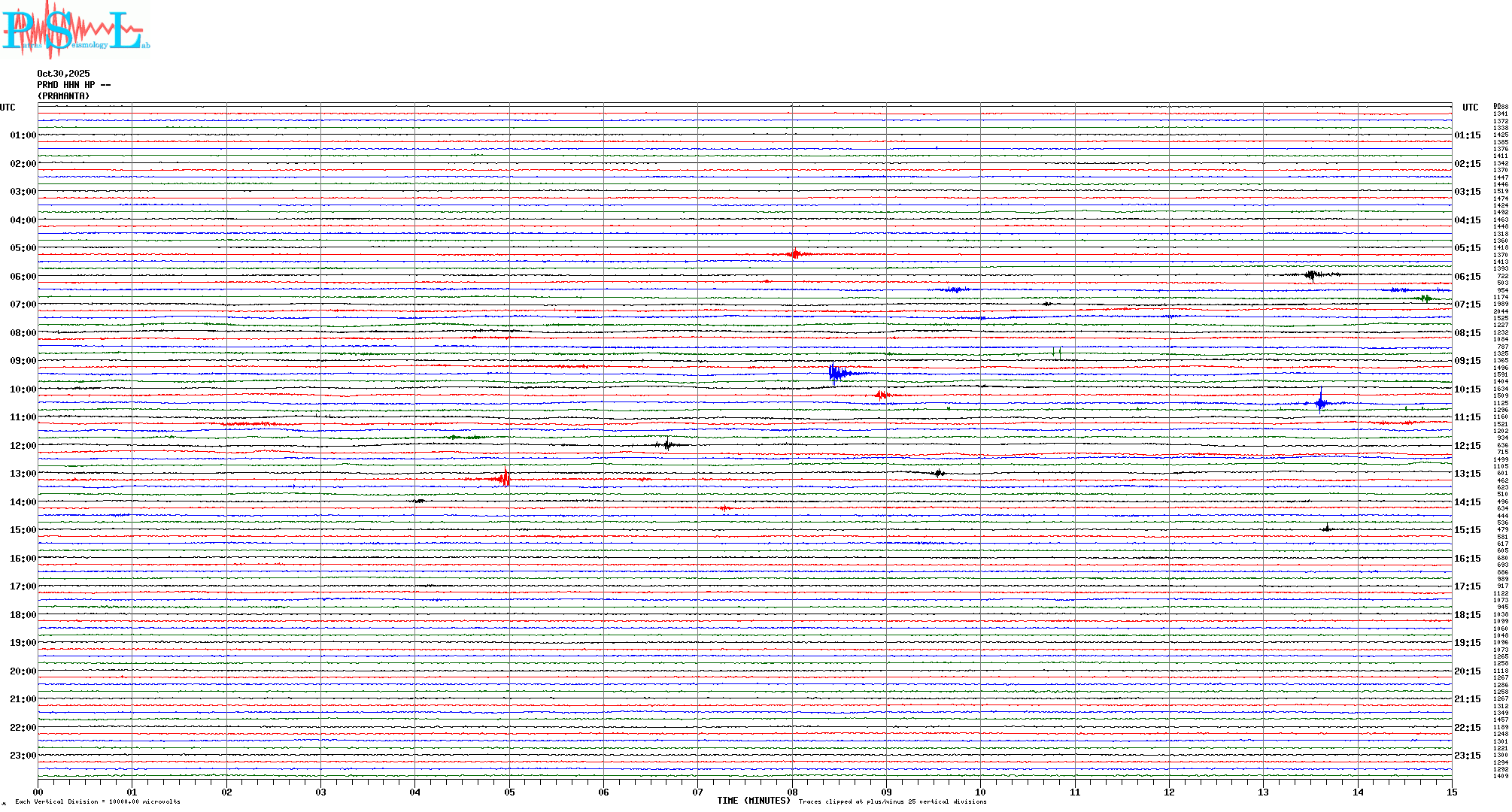Viewport: 1512px width, 812px height.
Task: Click the vertical division microvolts note
Action: coord(98,801)
